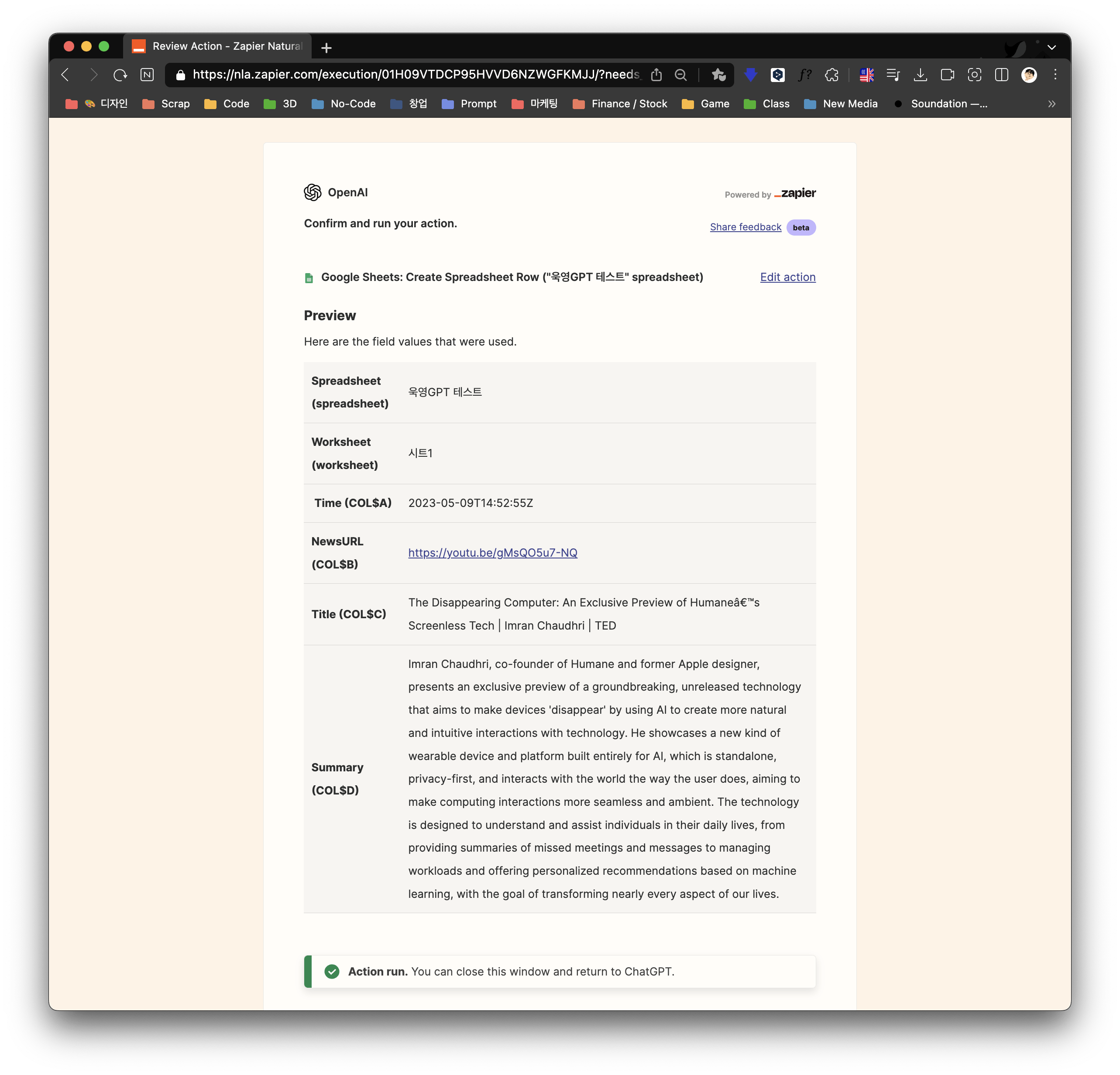Screen dimensions: 1120x1075
Task: Open the Soundation bookmark
Action: click(941, 104)
